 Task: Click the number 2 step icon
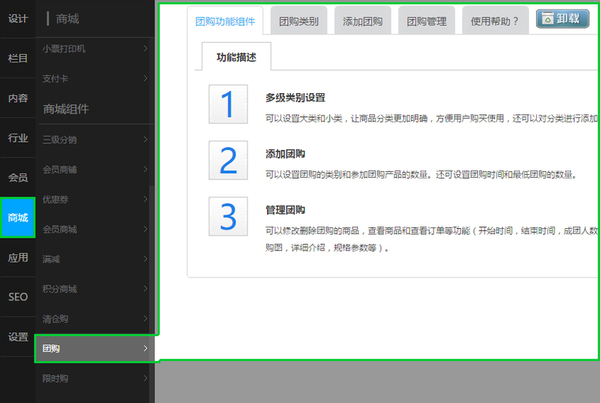[228, 160]
